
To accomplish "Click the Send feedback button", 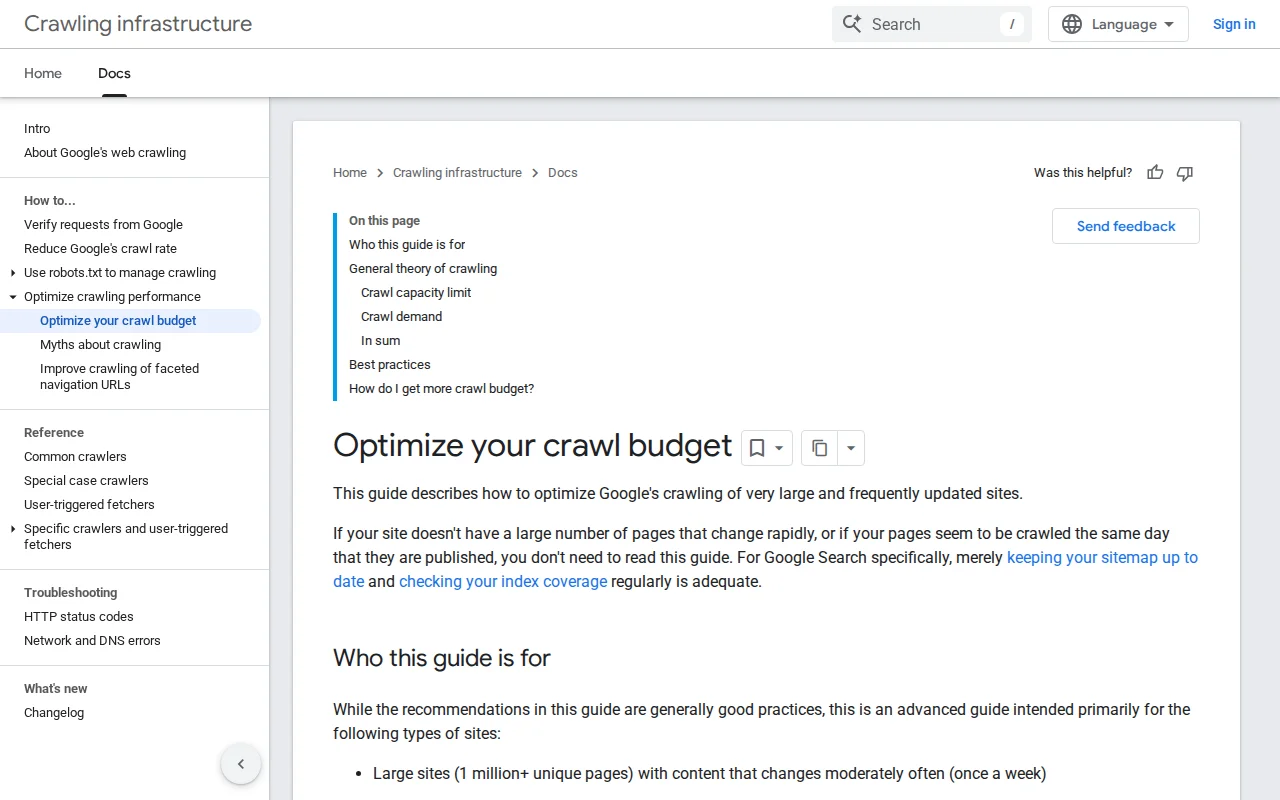I will coord(1125,226).
